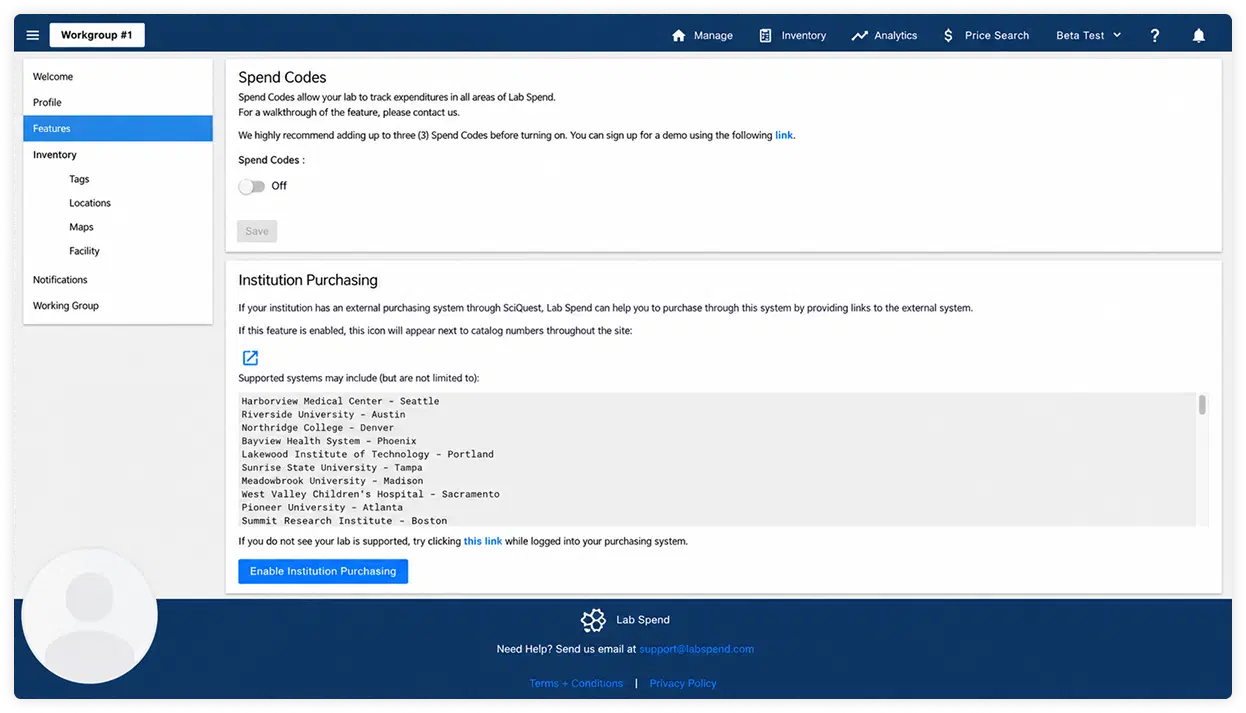Click the Lab Spend footer logo
The width and height of the screenshot is (1246, 713).
pos(593,620)
